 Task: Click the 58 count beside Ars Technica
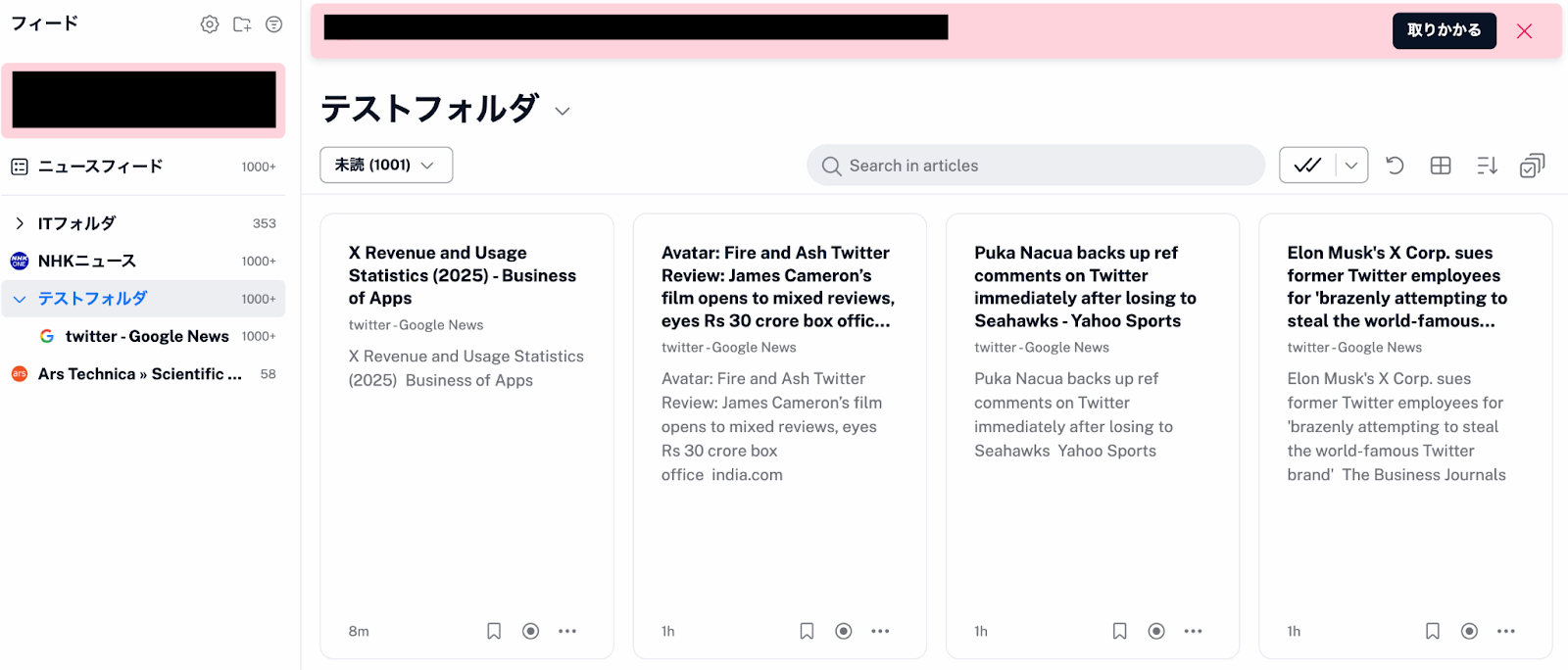pos(268,374)
